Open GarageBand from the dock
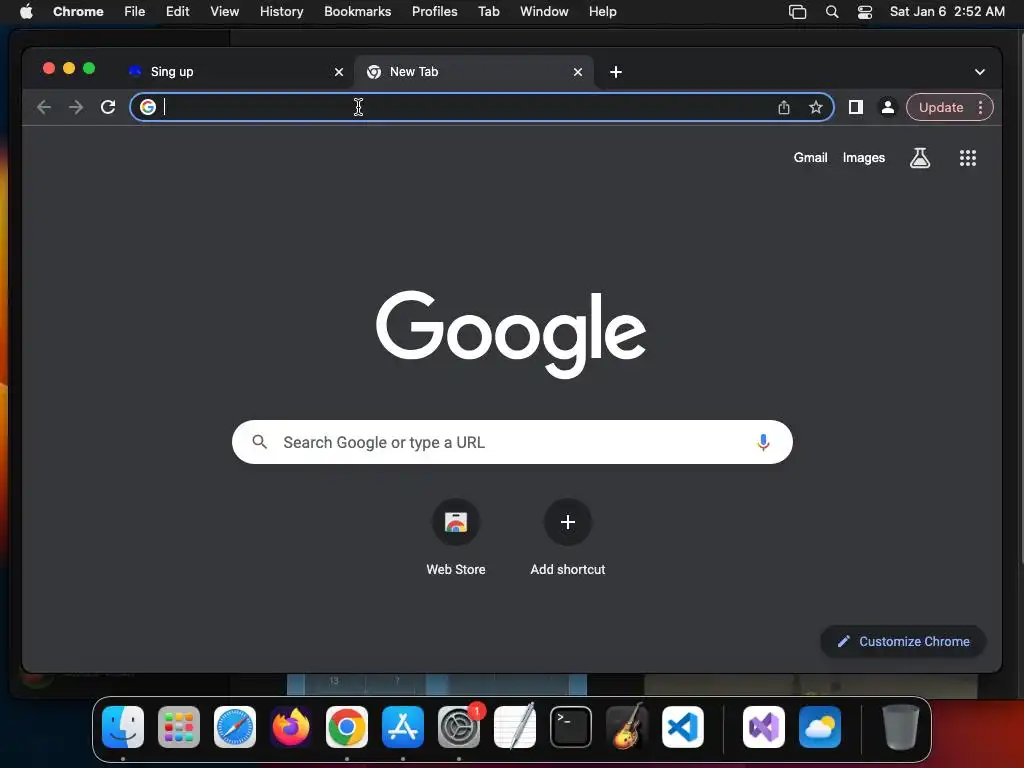 (x=627, y=727)
